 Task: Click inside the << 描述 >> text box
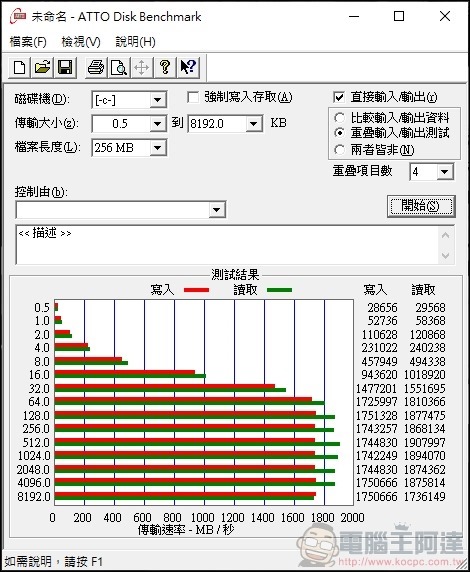pyautogui.click(x=226, y=244)
